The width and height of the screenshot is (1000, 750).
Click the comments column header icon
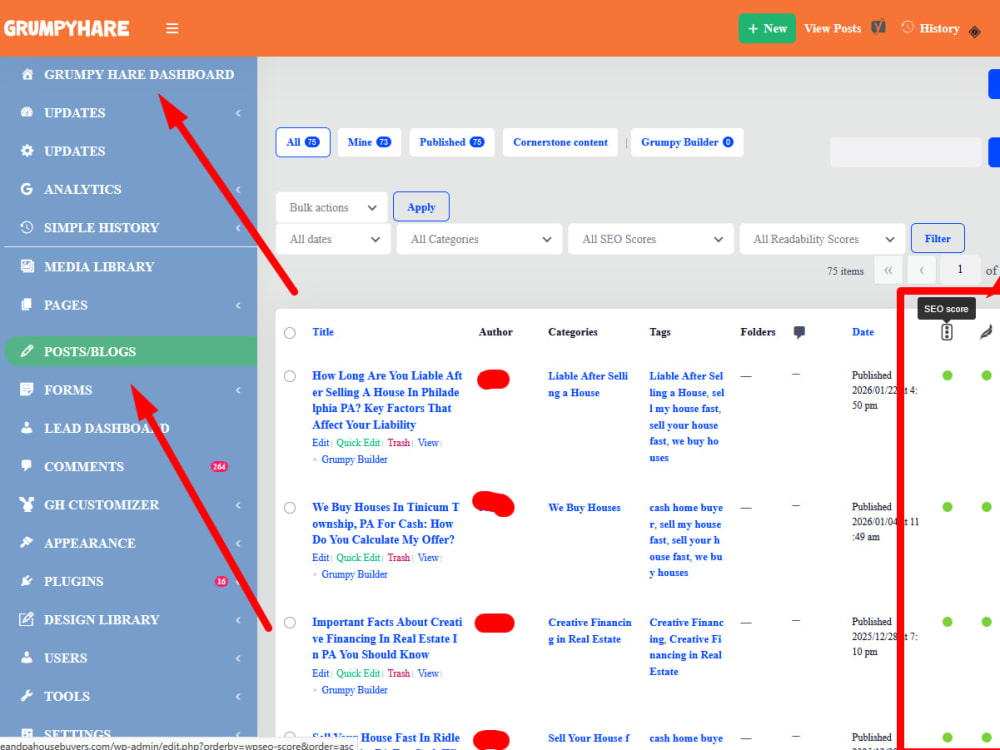799,332
